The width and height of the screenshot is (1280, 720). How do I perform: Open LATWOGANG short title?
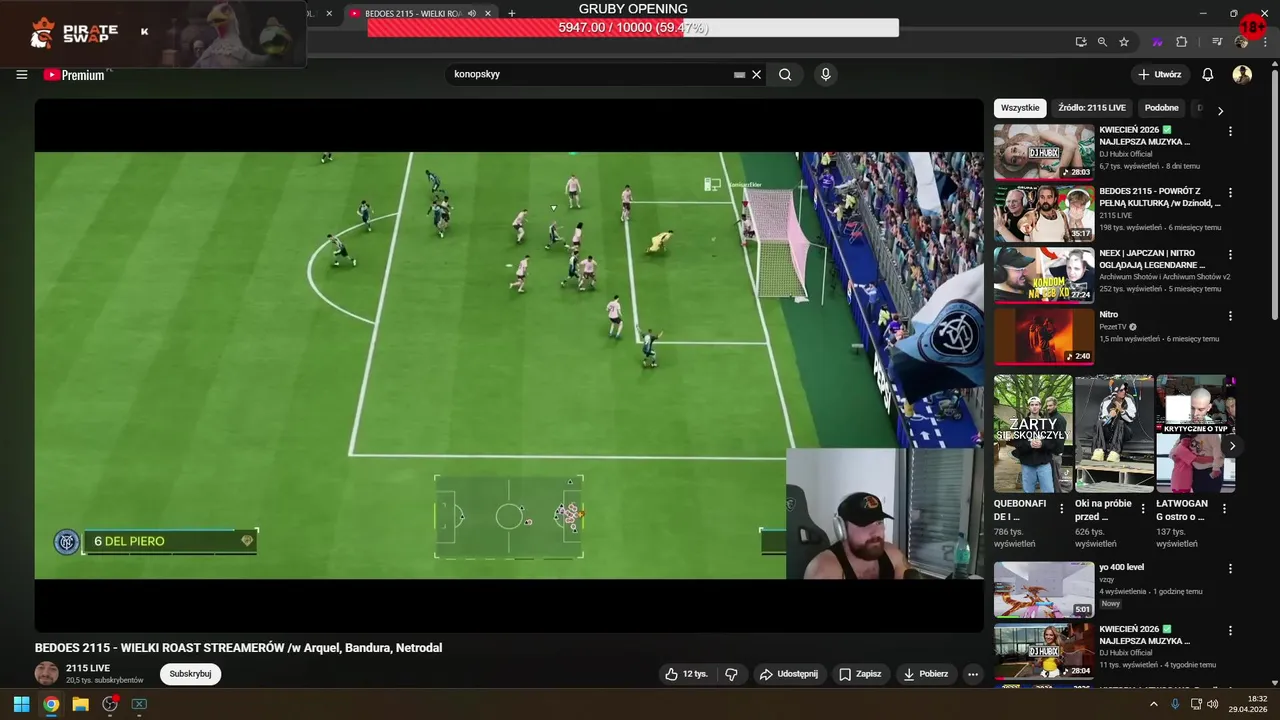1182,510
